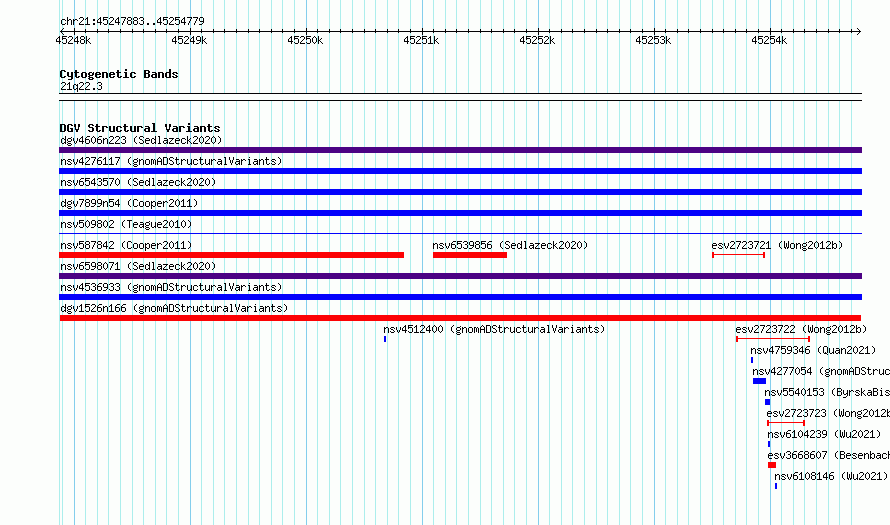Click the blue bar under nsv6543570
The height and width of the screenshot is (525, 890).
point(460,192)
